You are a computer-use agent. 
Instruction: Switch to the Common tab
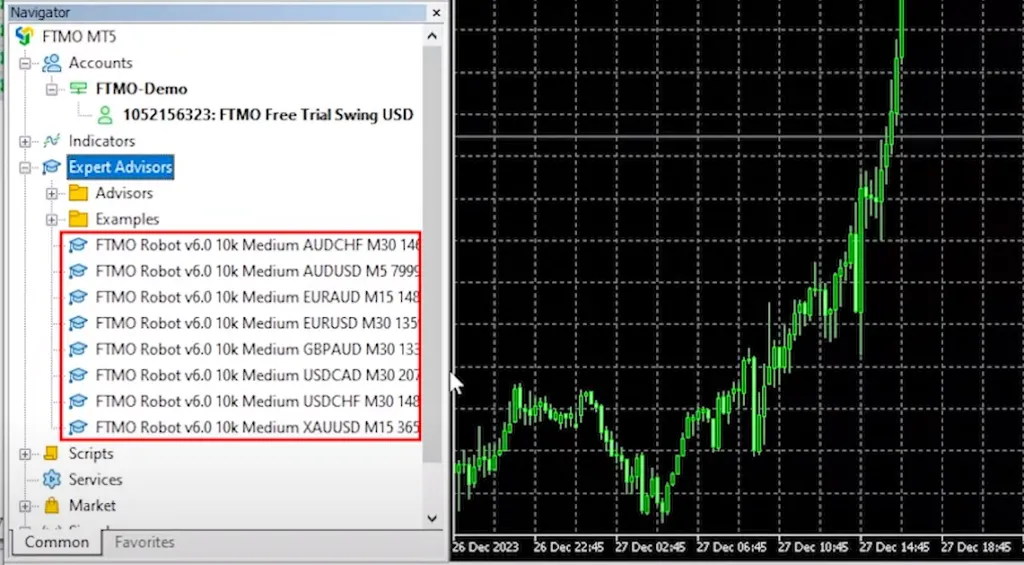(57, 542)
